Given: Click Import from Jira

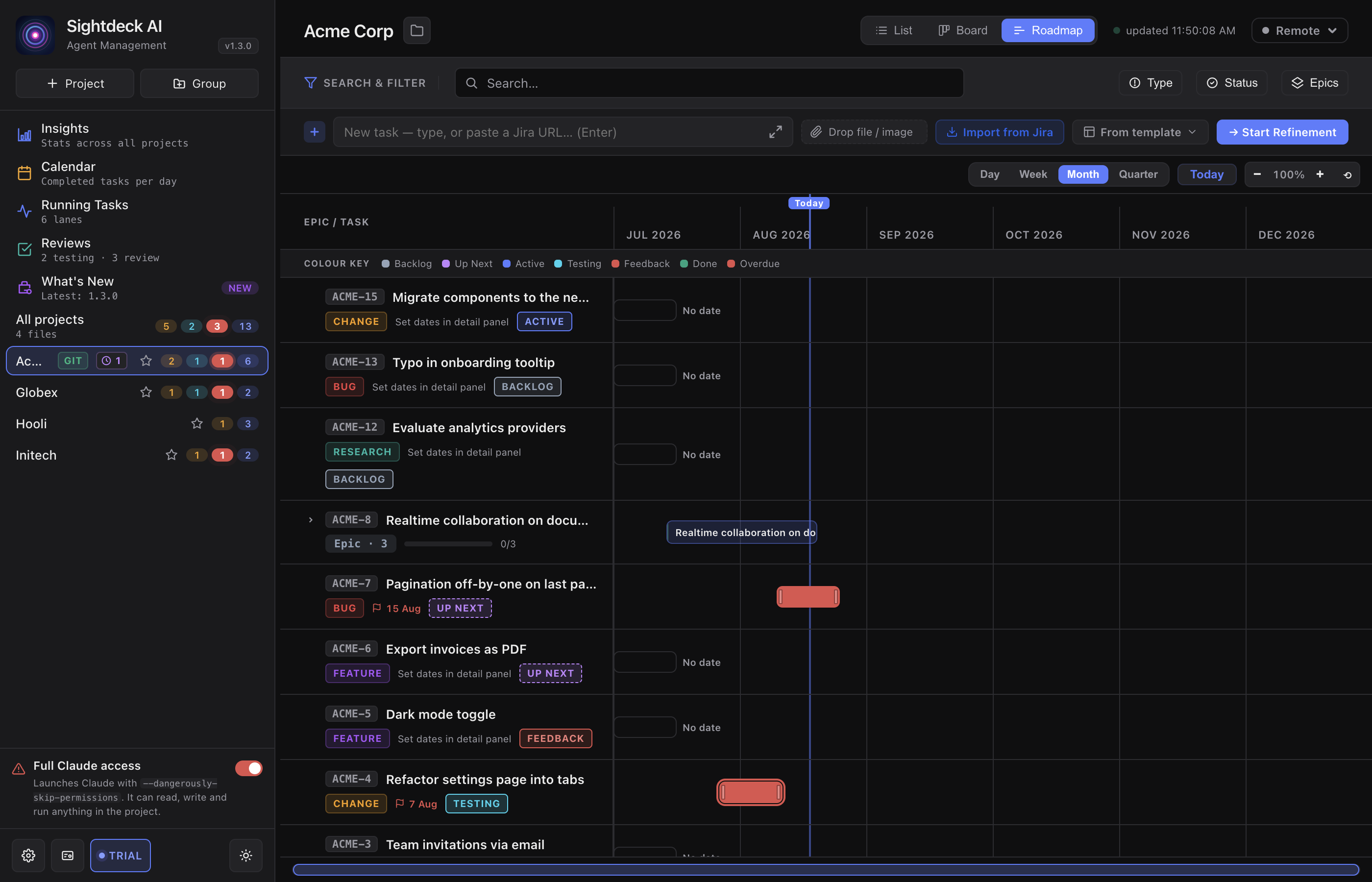Looking at the screenshot, I should 999,132.
